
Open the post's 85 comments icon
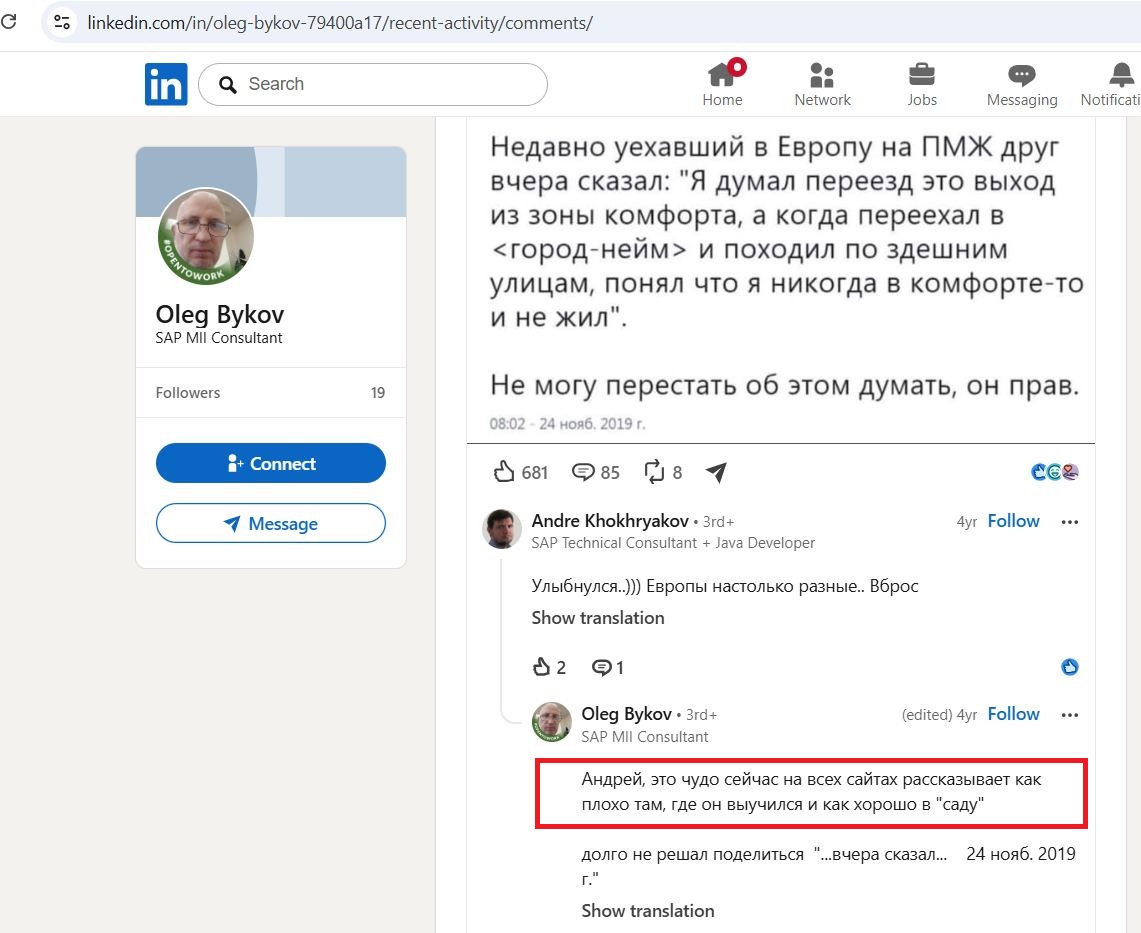595,472
